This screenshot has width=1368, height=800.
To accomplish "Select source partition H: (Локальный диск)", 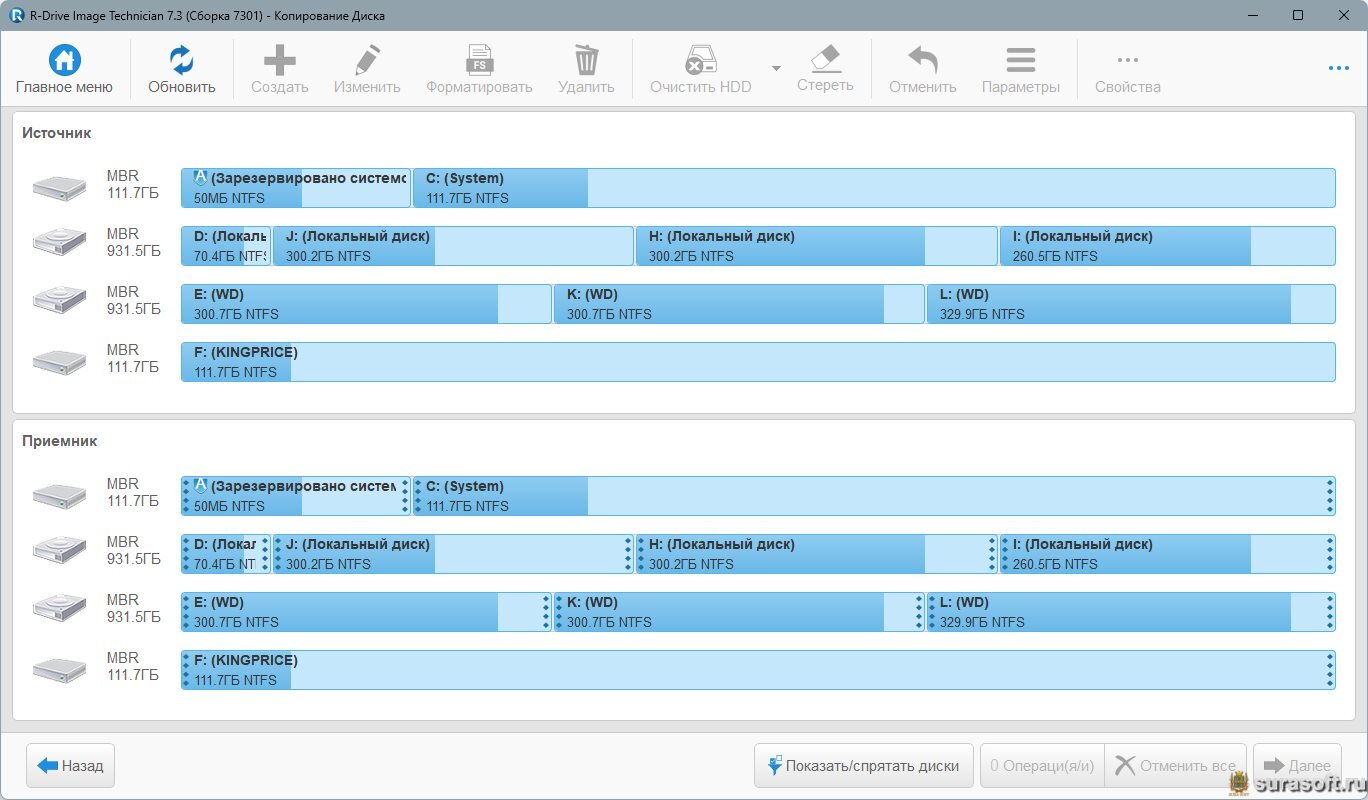I will pos(816,246).
